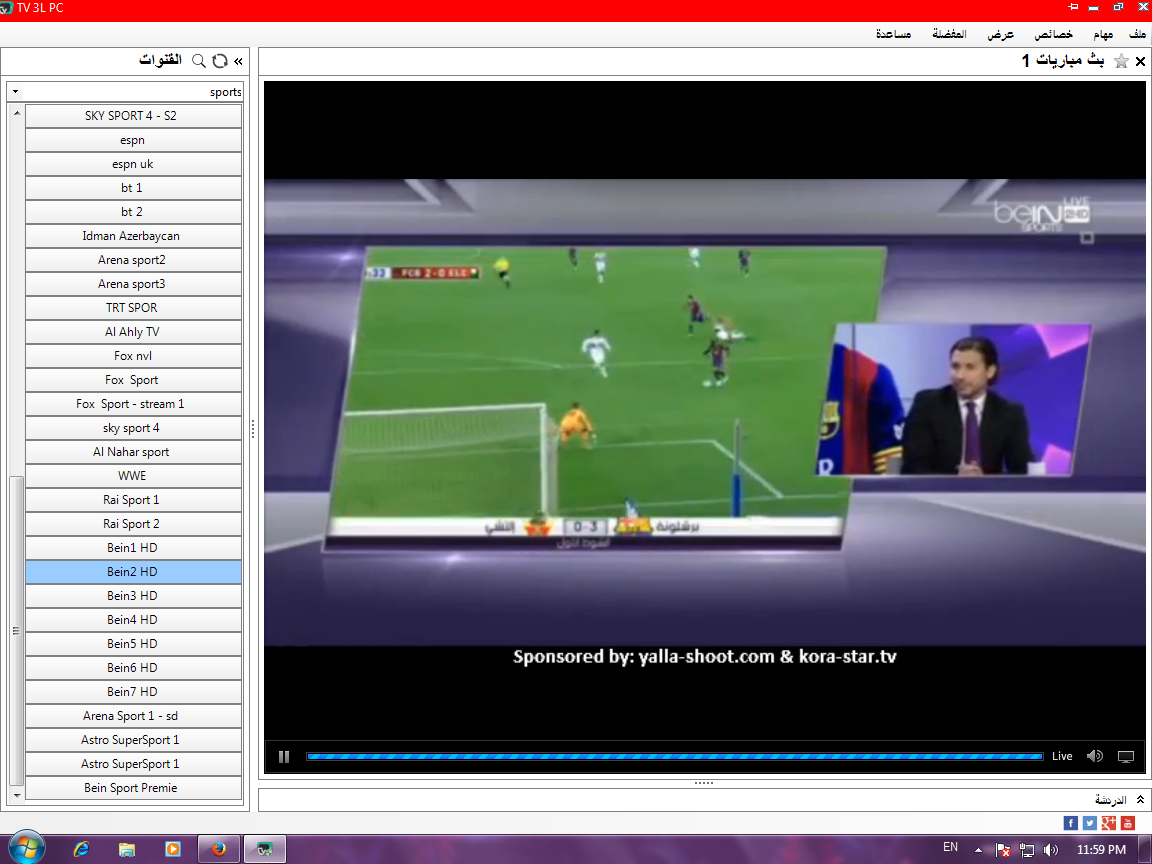Choose sky sport 4 channel
This screenshot has height=864, width=1152.
point(133,428)
